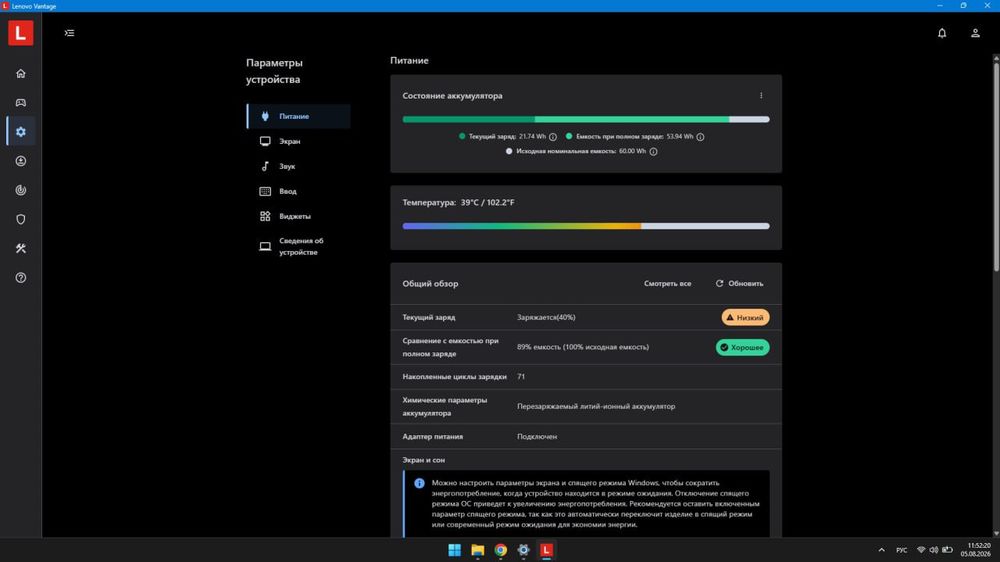The image size is (1000, 562).
Task: Click the Lenovo Vantage red L logo
Action: click(20, 33)
